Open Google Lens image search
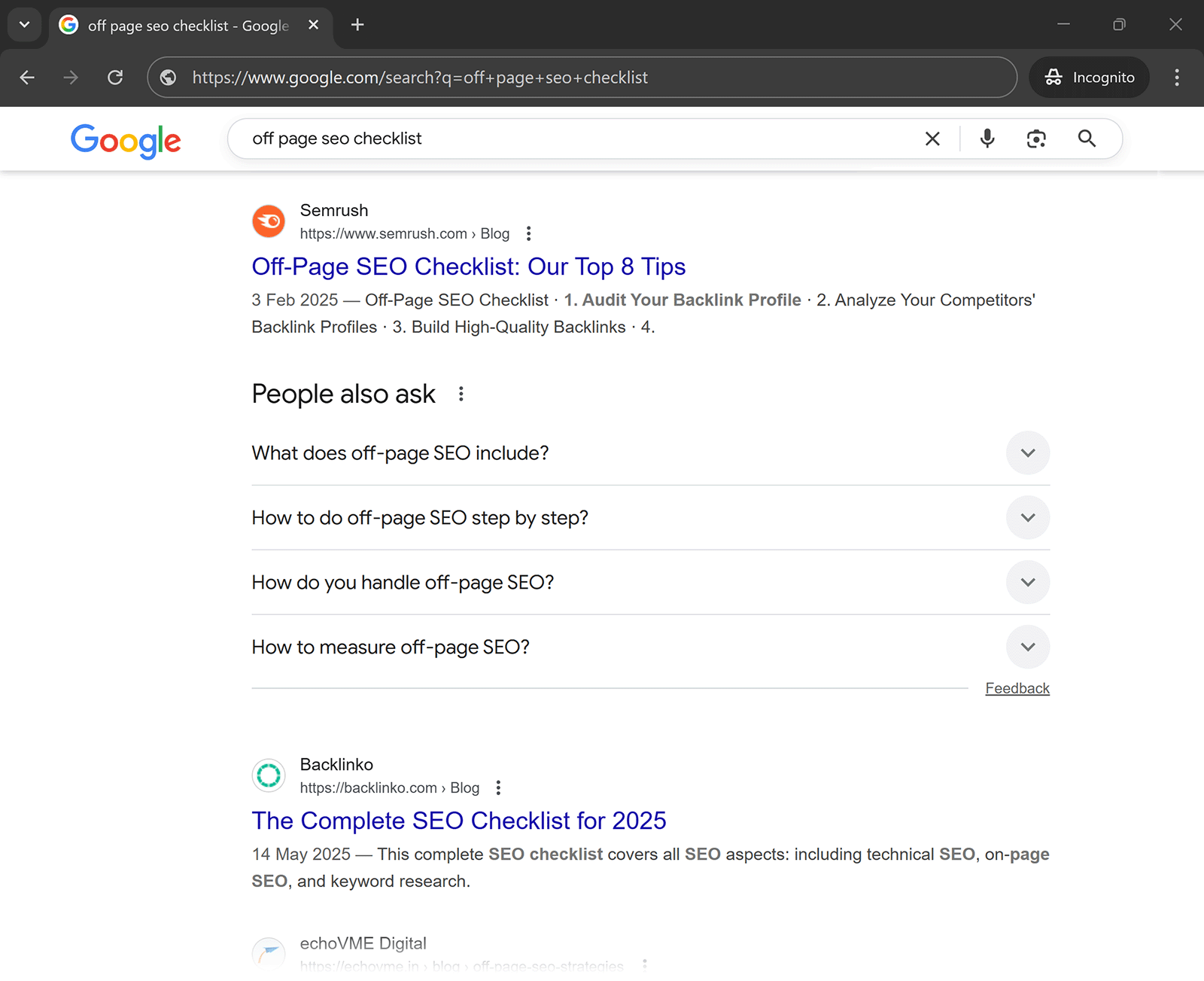This screenshot has height=981, width=1204. tap(1036, 139)
